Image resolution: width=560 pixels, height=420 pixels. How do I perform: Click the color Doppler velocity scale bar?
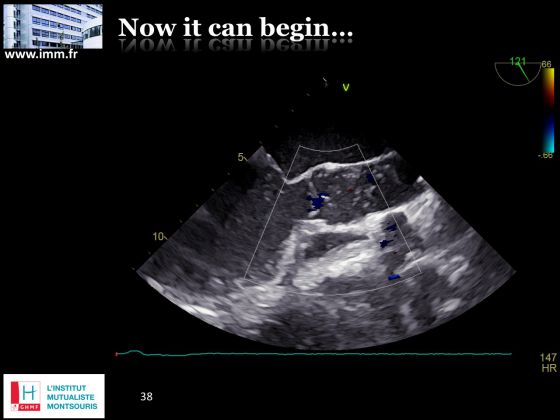coord(549,110)
